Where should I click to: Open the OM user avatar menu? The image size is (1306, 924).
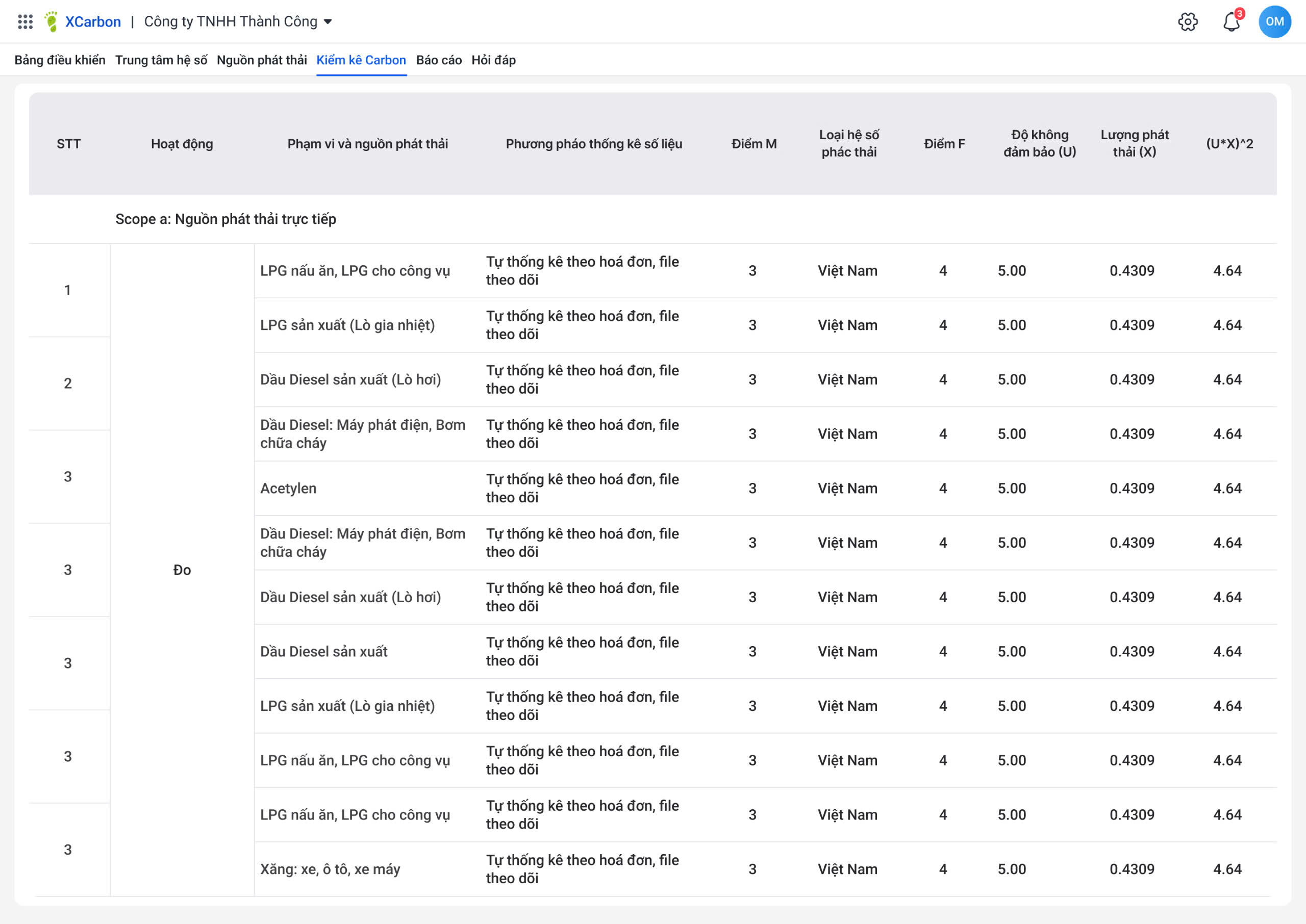click(x=1274, y=21)
